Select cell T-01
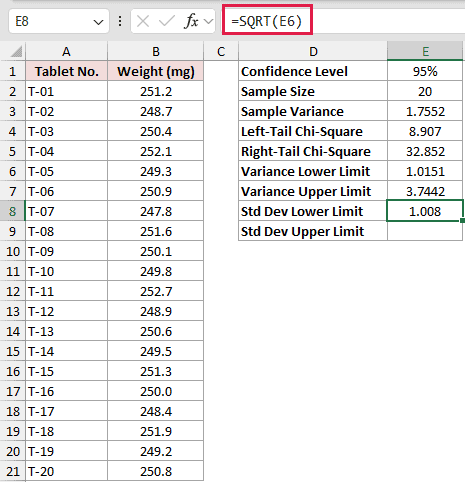 coord(67,91)
